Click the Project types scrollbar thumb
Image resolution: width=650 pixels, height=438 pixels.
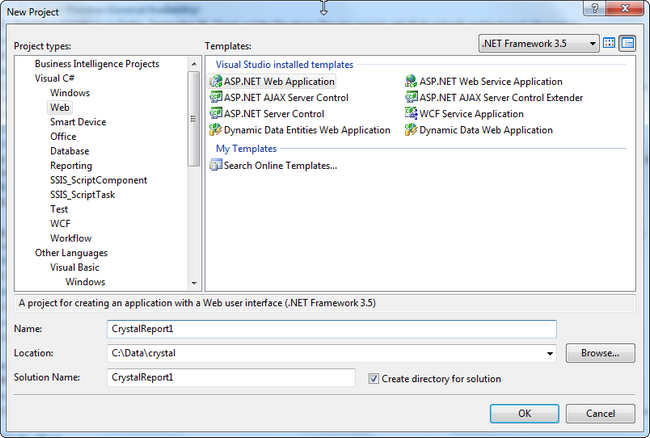[x=194, y=119]
